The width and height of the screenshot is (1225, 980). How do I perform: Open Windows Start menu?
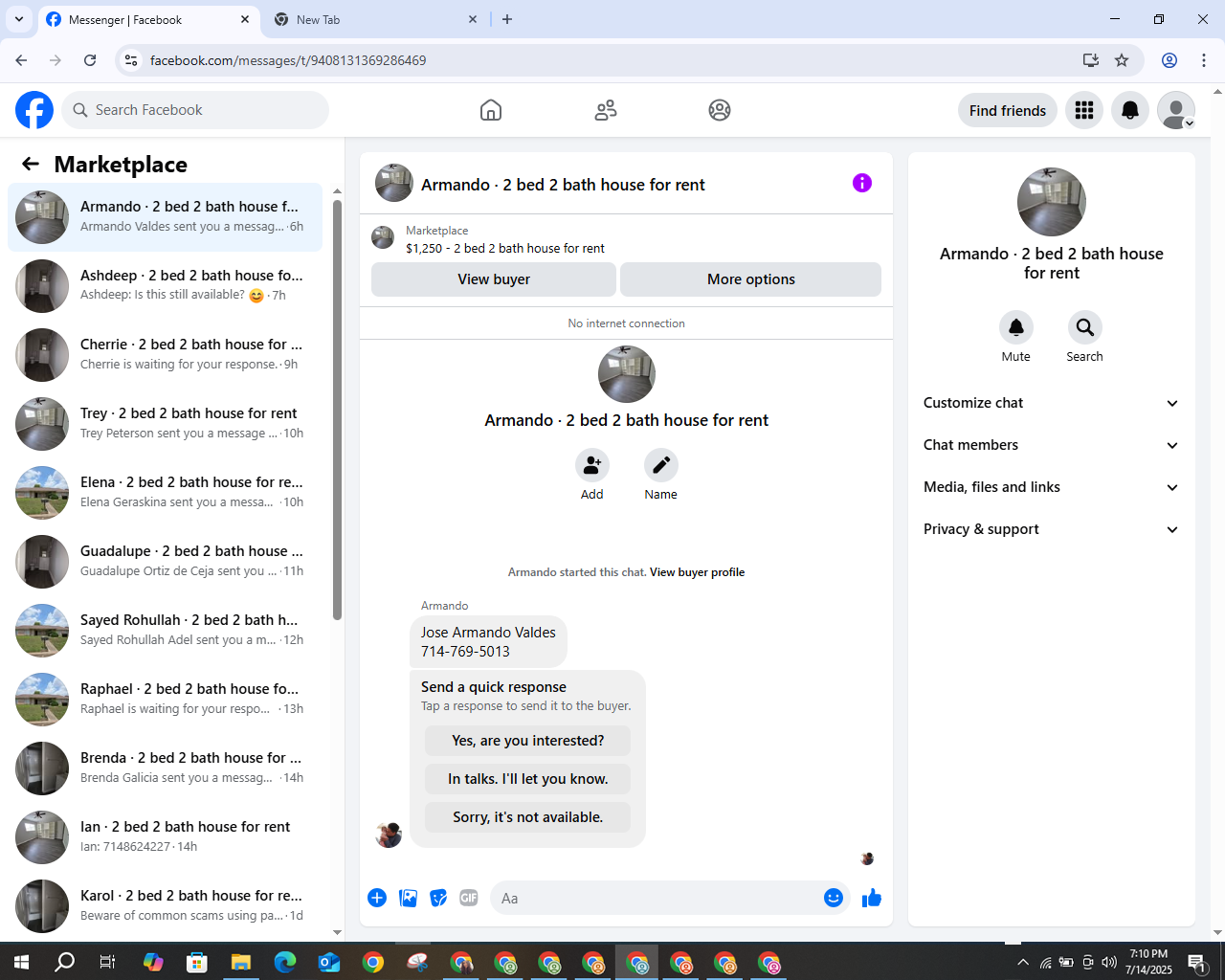coord(21,962)
